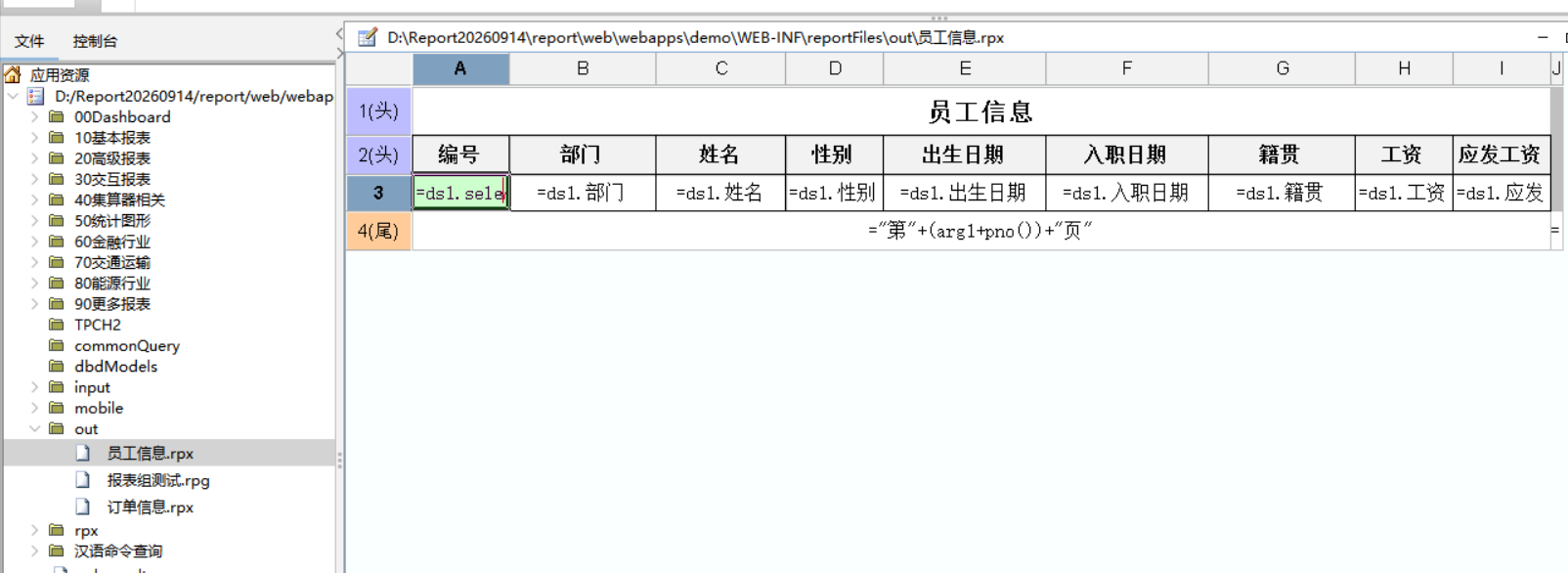Click the commonQuery folder icon
The height and width of the screenshot is (573, 1568).
pos(57,345)
